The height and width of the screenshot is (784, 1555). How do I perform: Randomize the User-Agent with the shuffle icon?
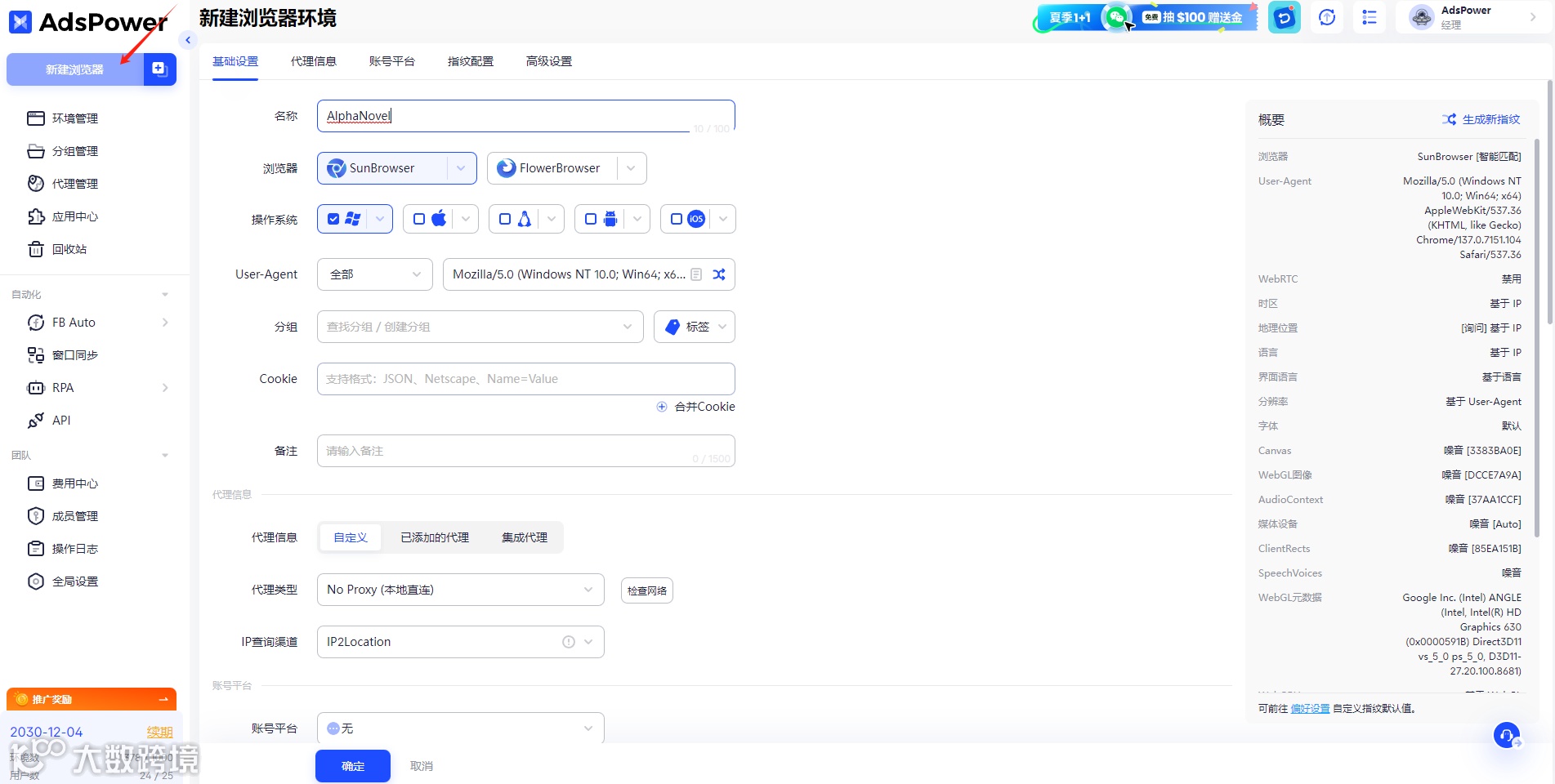click(719, 274)
